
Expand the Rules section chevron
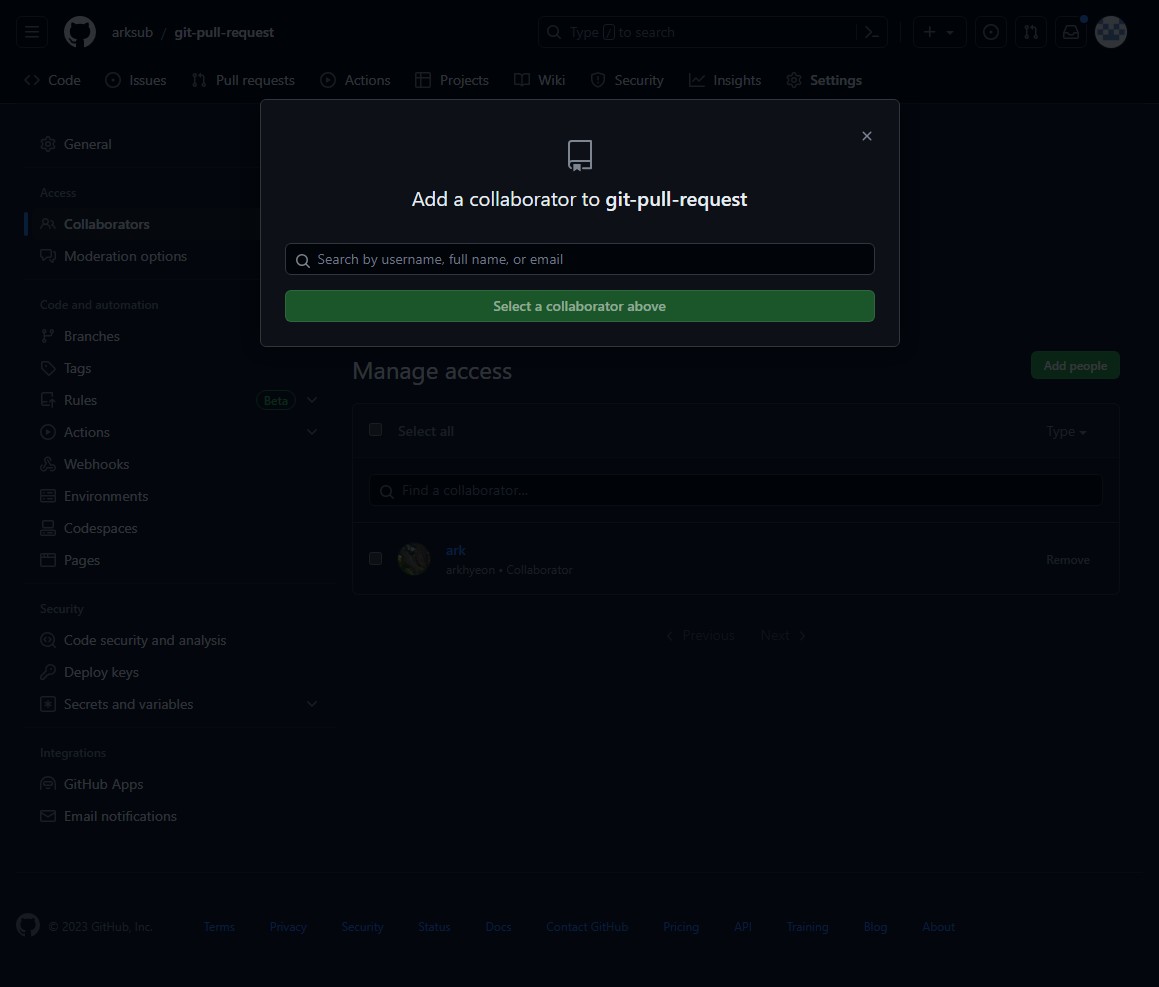click(312, 400)
